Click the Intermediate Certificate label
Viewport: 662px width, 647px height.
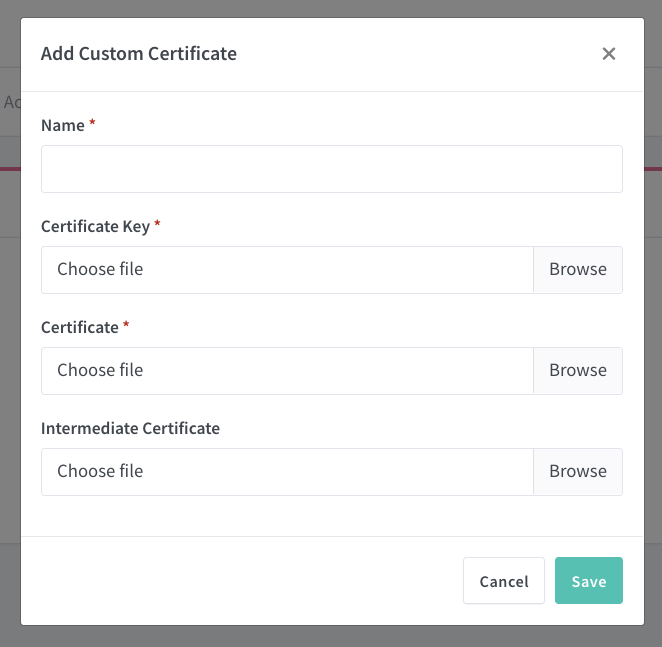click(130, 428)
